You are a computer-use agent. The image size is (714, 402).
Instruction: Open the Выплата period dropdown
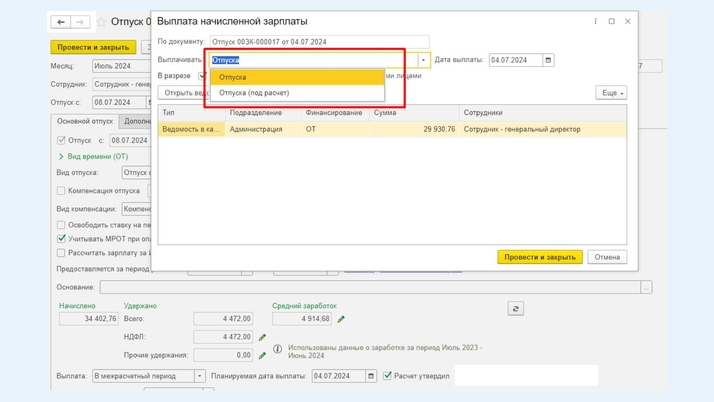click(200, 376)
